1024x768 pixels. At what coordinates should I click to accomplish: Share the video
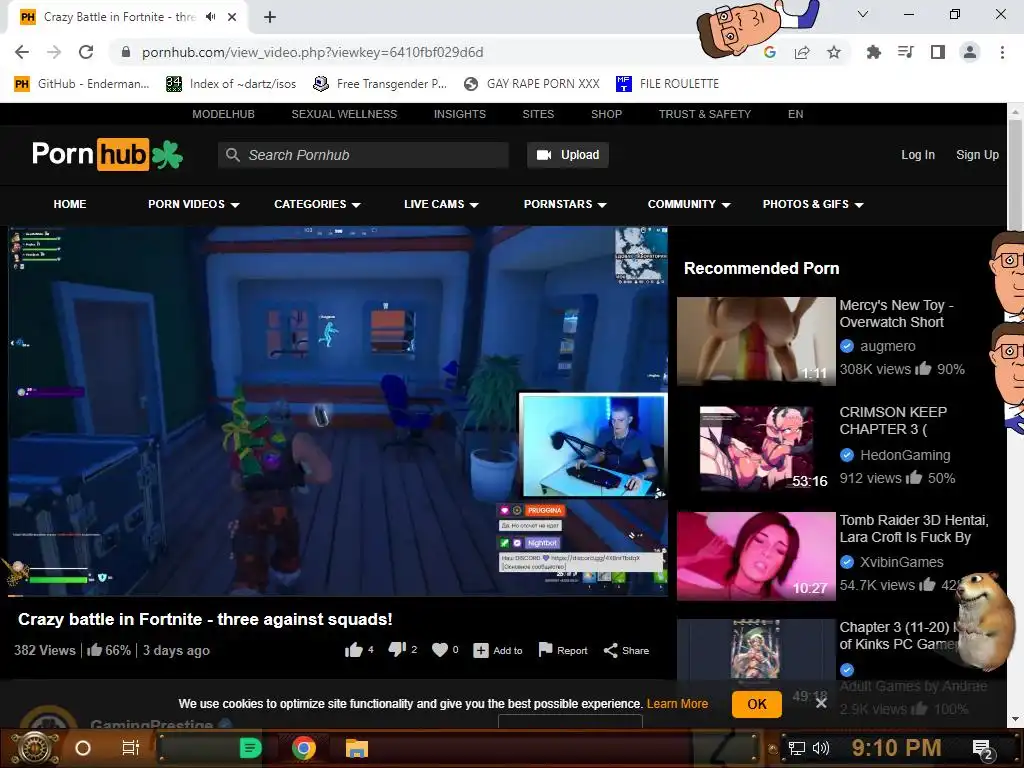click(x=626, y=650)
